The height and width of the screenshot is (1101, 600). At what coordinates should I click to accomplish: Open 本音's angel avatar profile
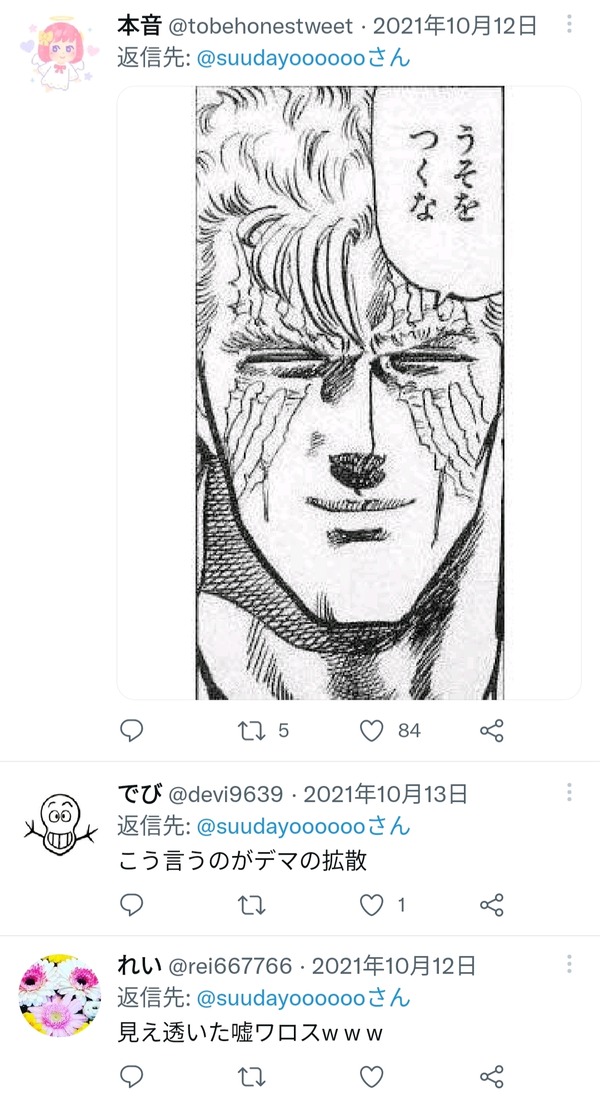tap(59, 56)
